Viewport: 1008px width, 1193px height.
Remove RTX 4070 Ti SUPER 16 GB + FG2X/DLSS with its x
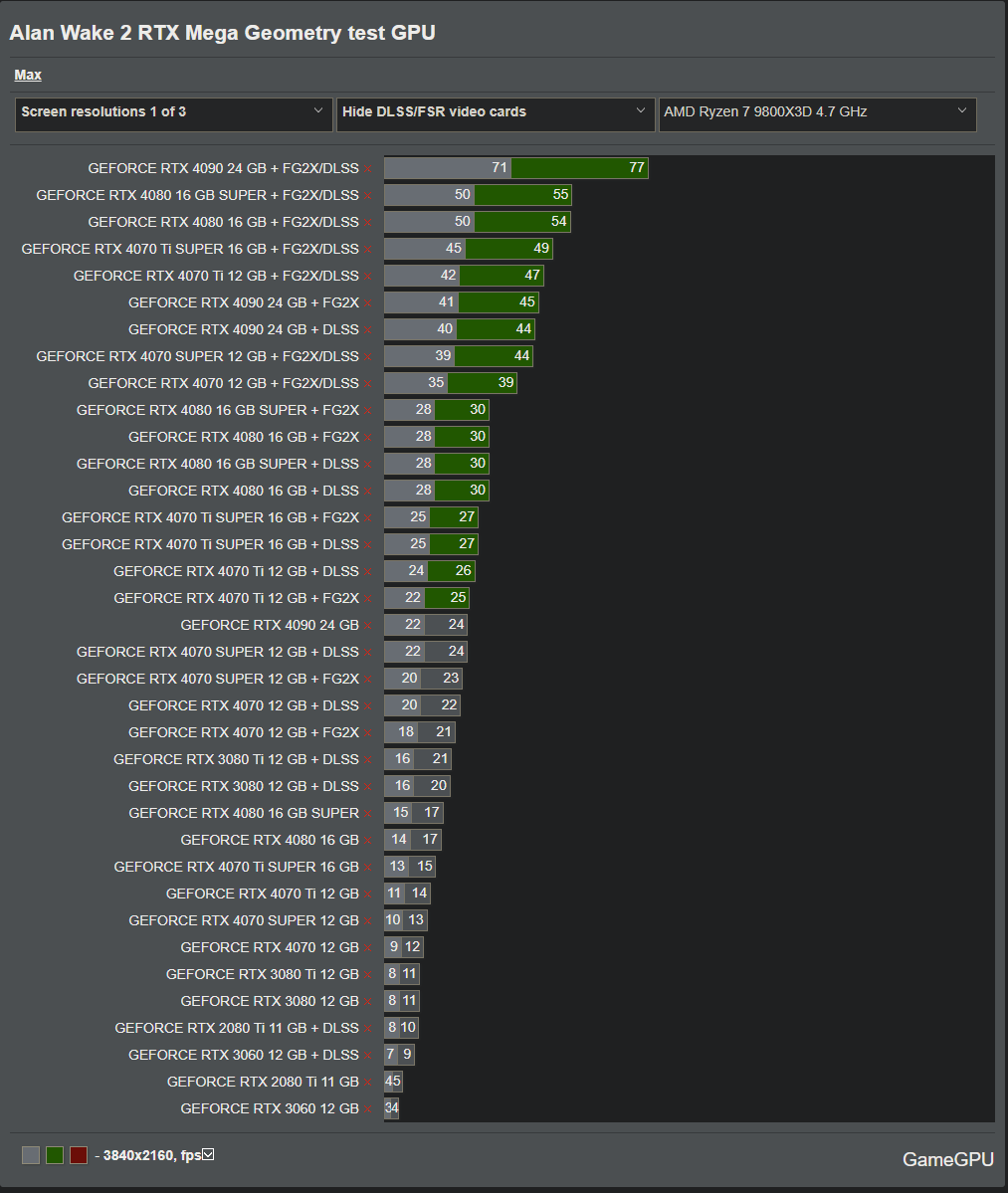click(368, 250)
